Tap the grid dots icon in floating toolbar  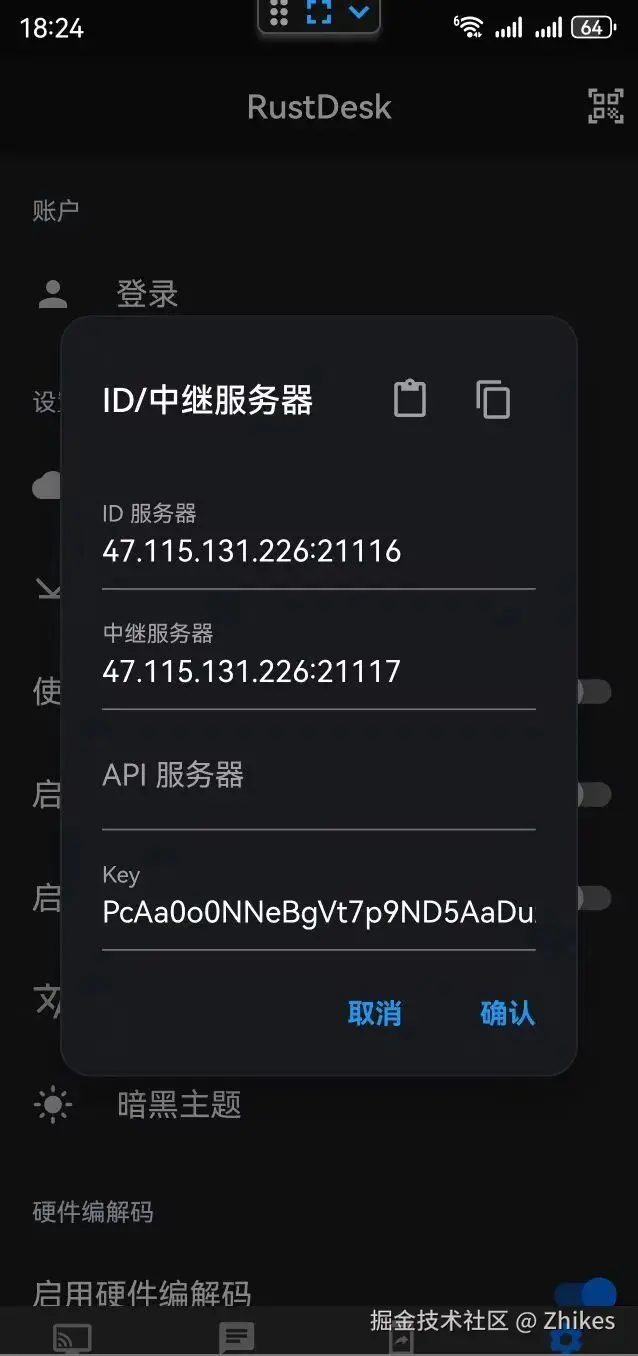[279, 12]
